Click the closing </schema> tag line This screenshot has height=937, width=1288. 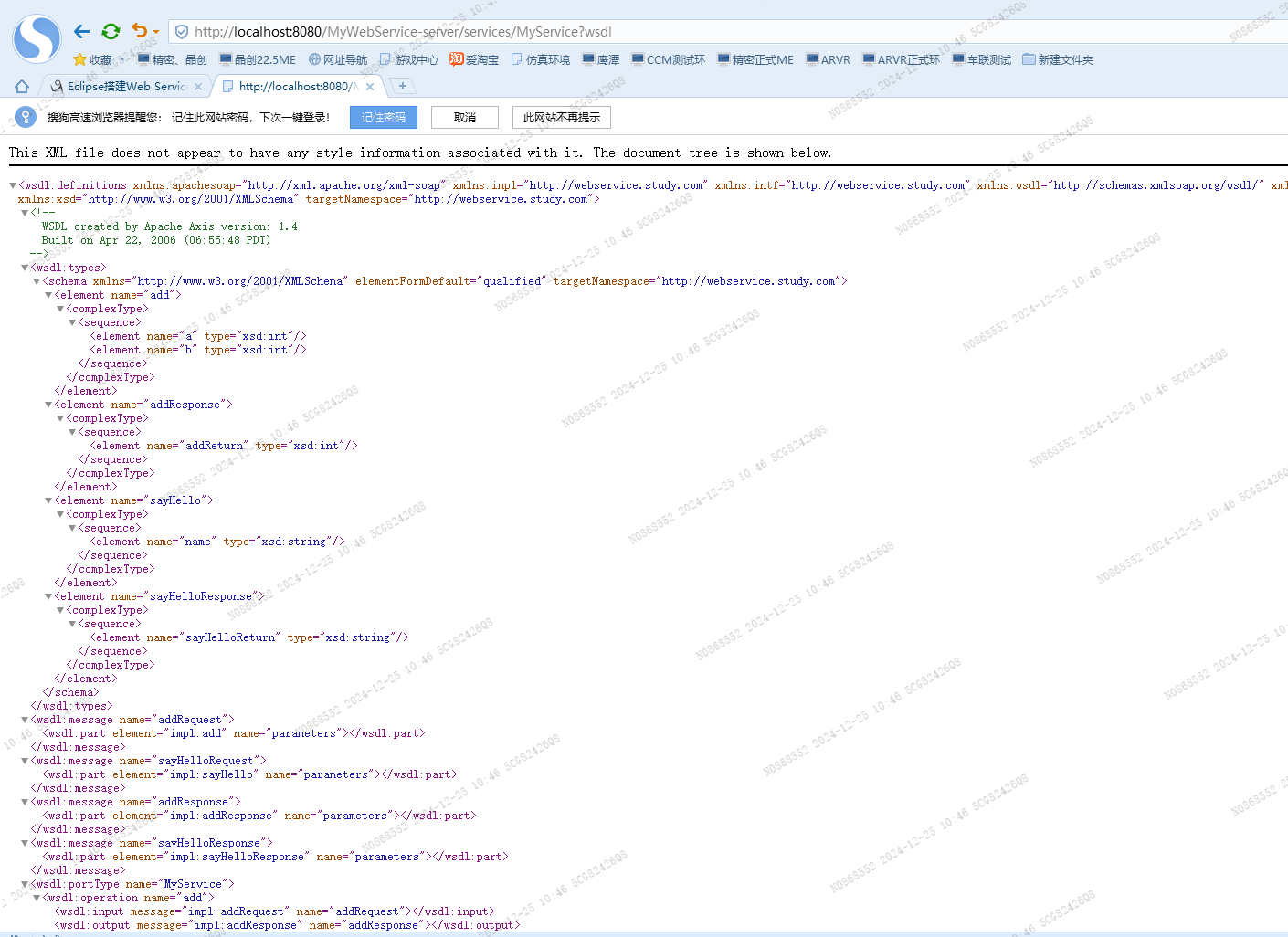(x=70, y=692)
